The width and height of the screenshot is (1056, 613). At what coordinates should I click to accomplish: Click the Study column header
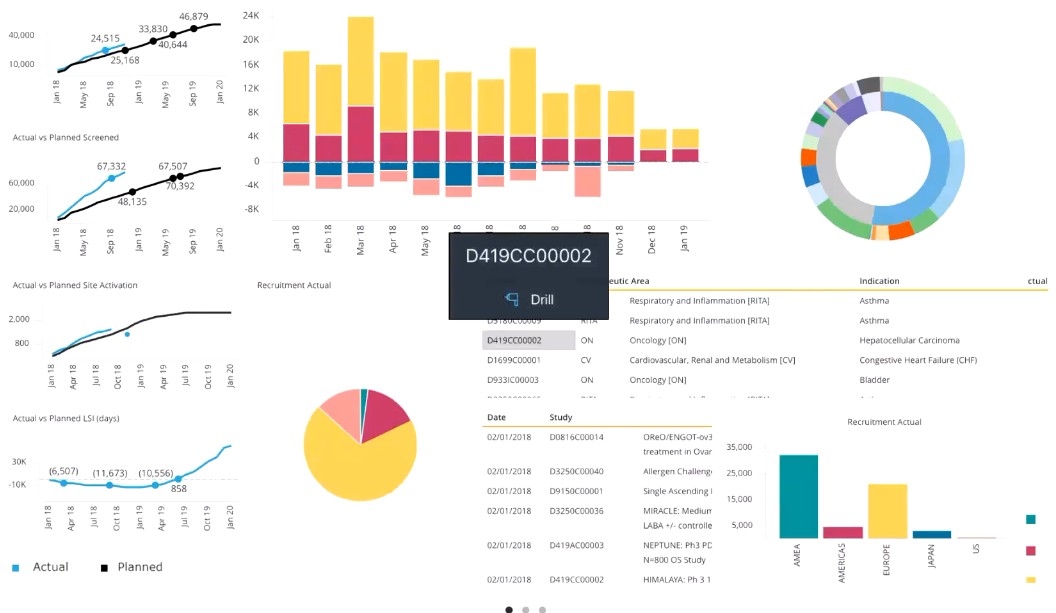(561, 417)
